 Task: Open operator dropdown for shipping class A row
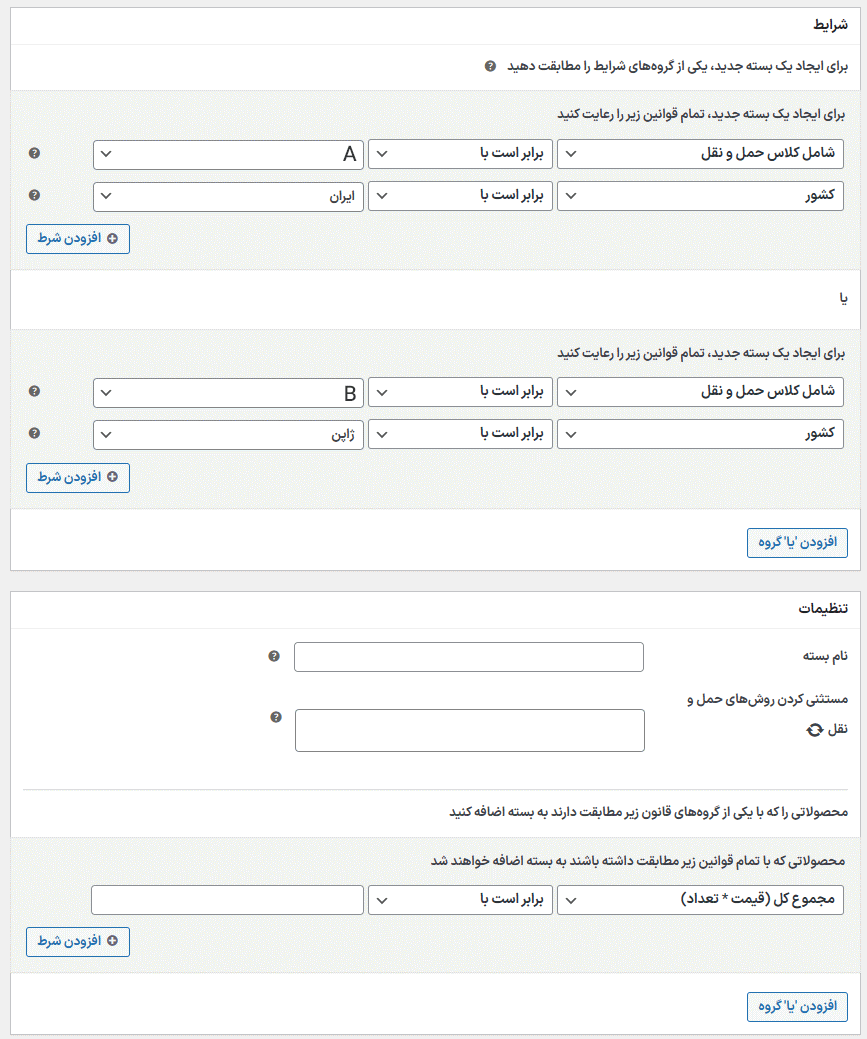[x=460, y=154]
